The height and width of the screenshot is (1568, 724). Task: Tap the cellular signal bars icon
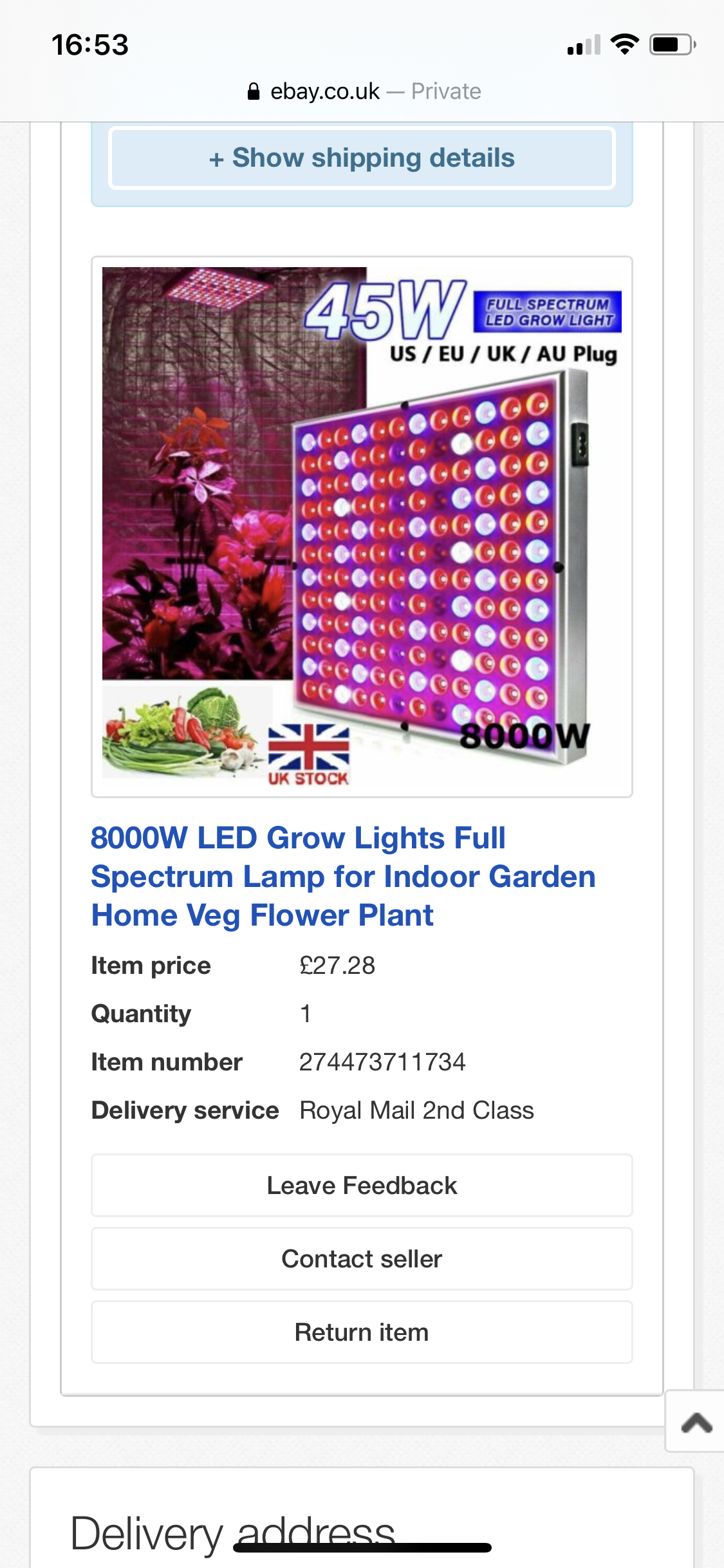[584, 45]
